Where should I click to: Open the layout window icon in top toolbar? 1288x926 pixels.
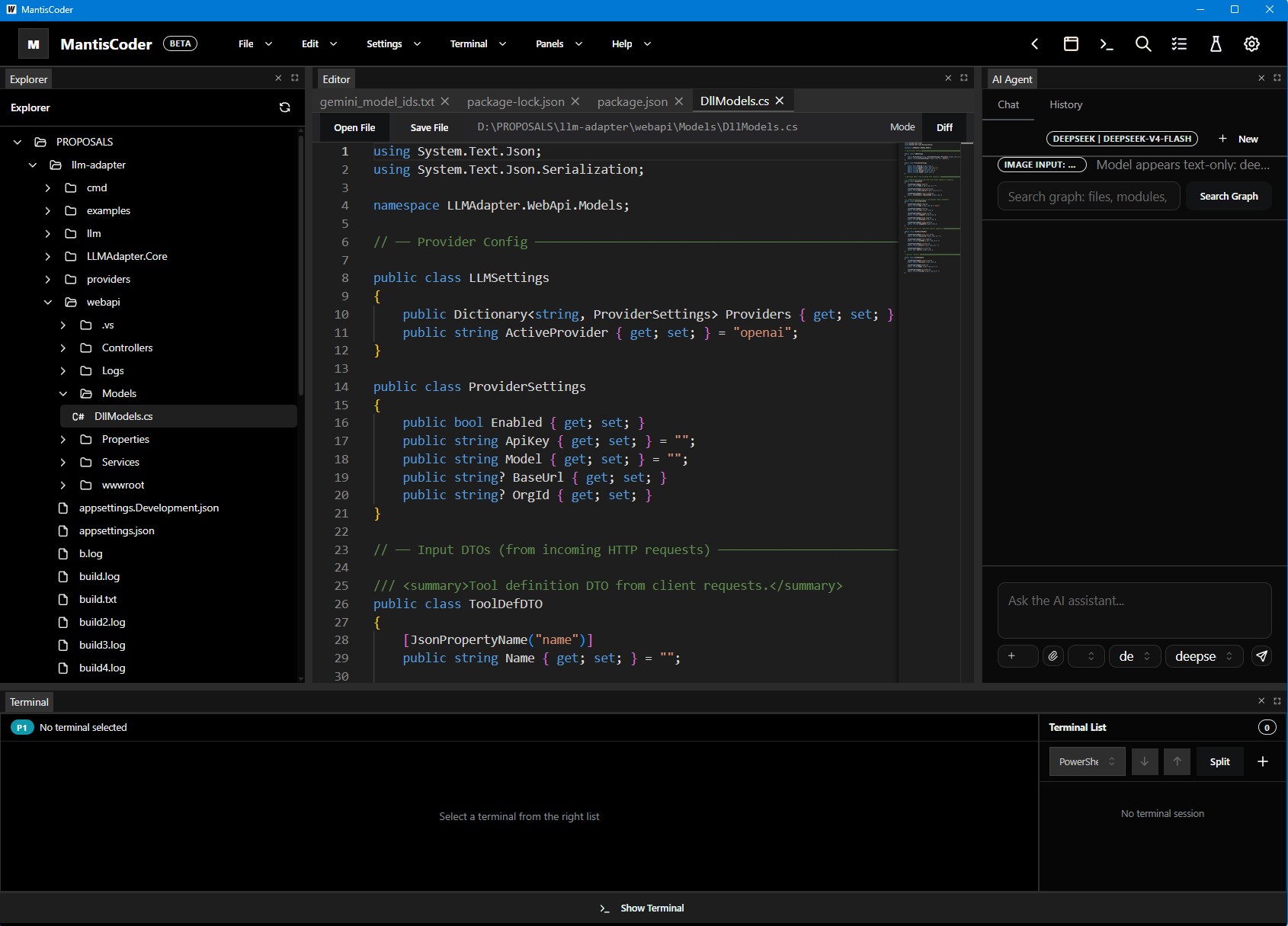click(x=1071, y=44)
